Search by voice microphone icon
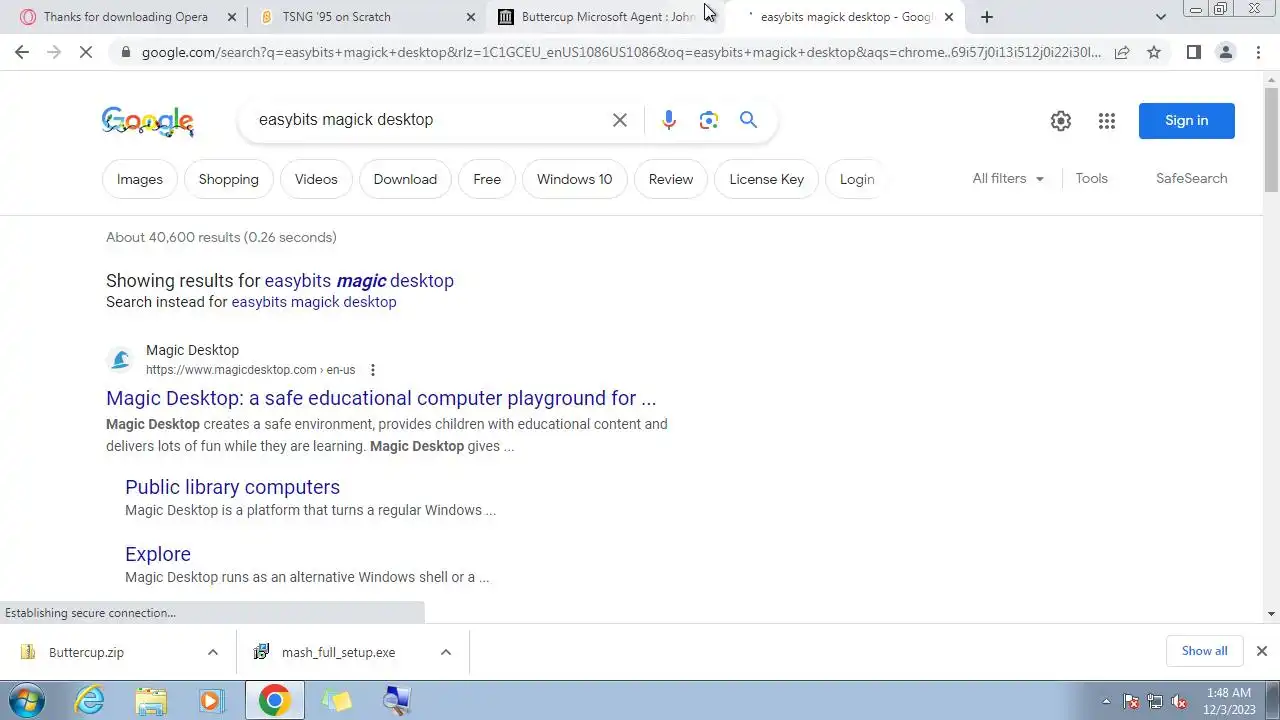Image resolution: width=1280 pixels, height=720 pixels. 669,120
